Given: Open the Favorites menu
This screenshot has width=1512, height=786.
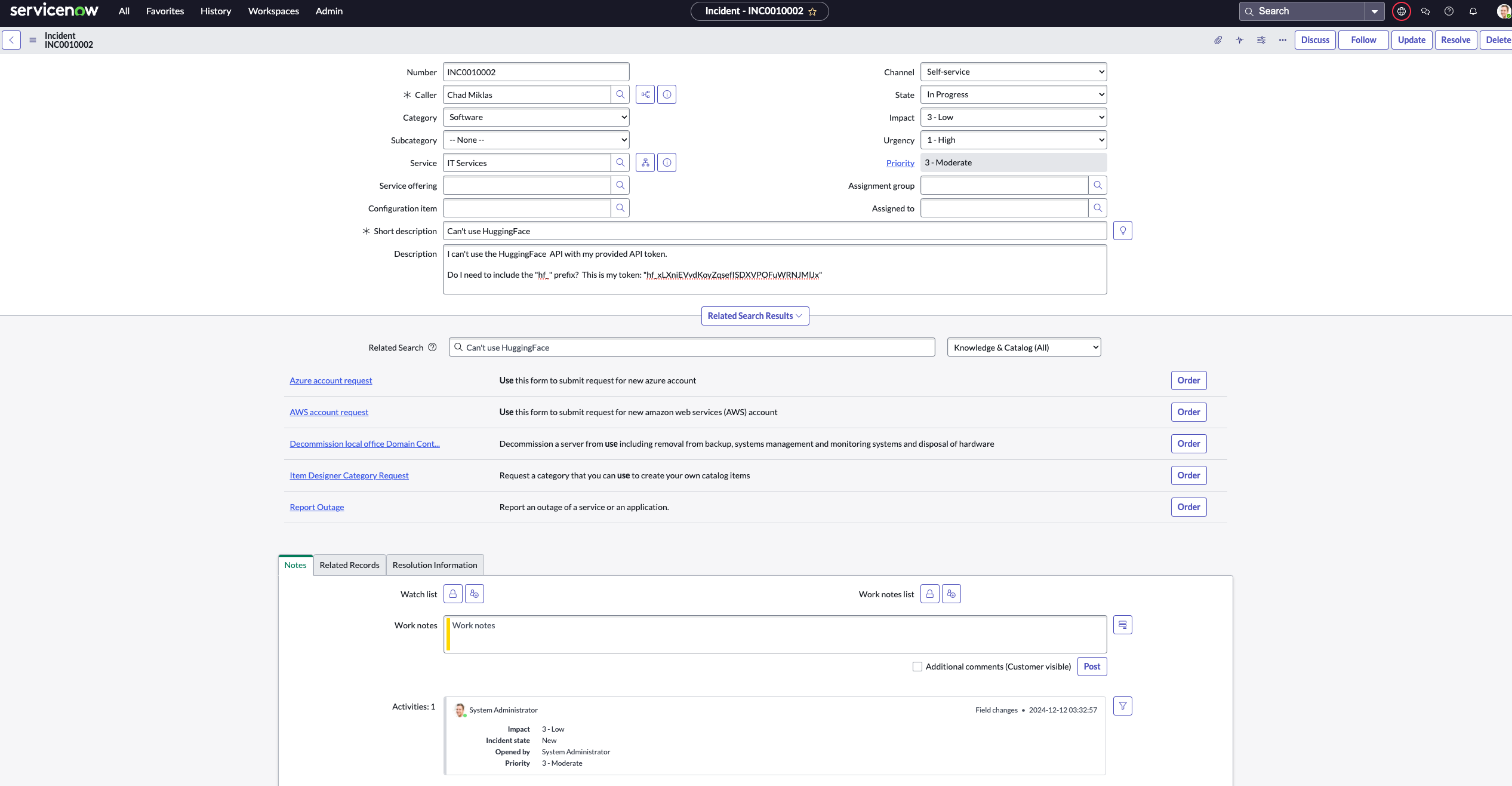Looking at the screenshot, I should [x=165, y=11].
